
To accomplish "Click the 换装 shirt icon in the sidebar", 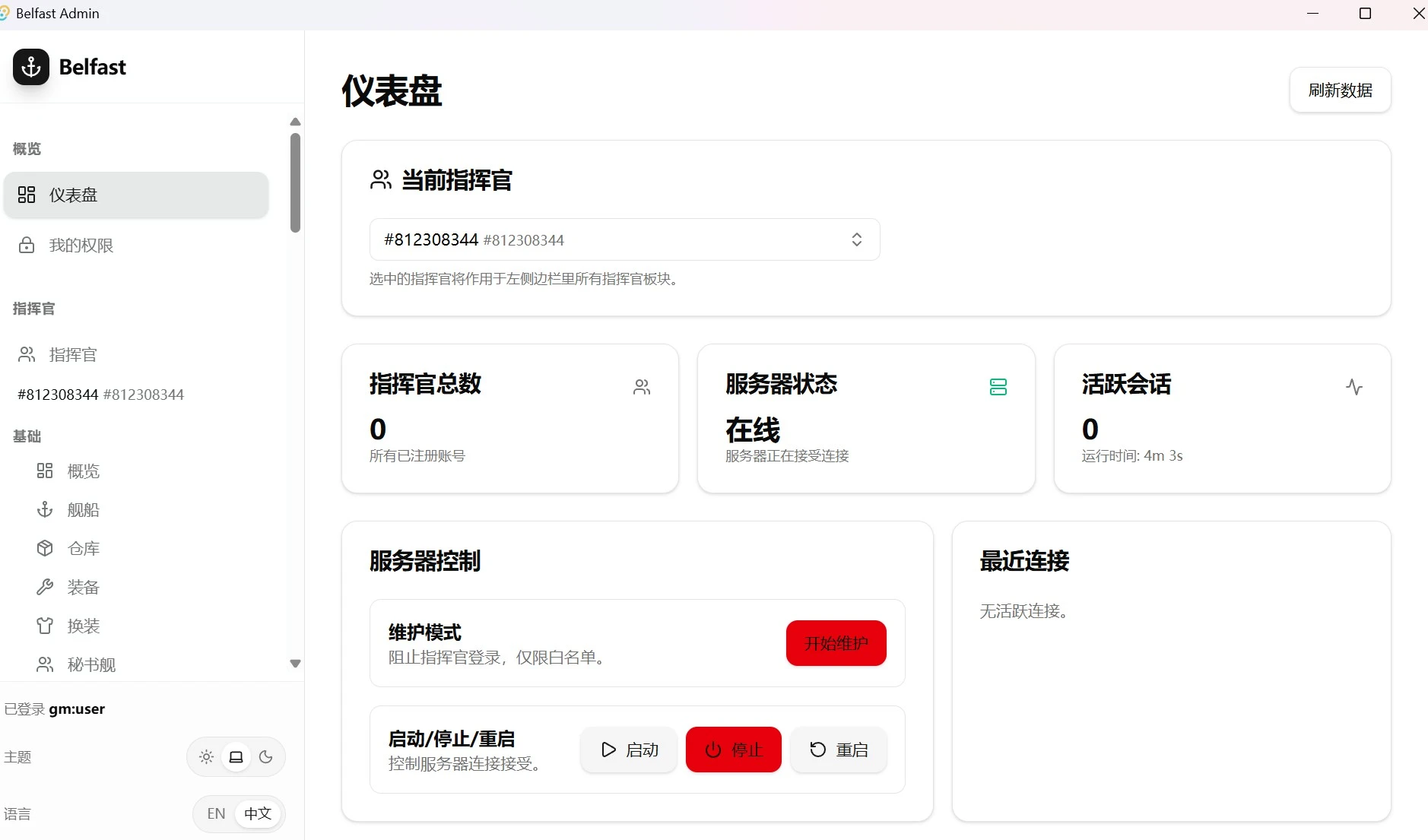I will [x=45, y=626].
